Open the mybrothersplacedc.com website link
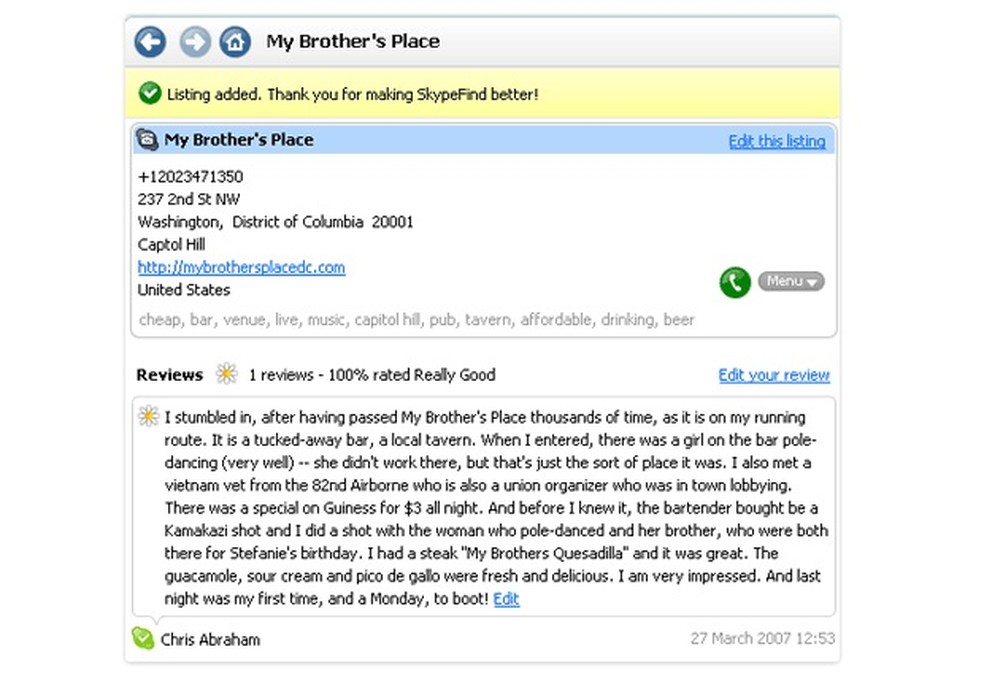 tap(241, 267)
